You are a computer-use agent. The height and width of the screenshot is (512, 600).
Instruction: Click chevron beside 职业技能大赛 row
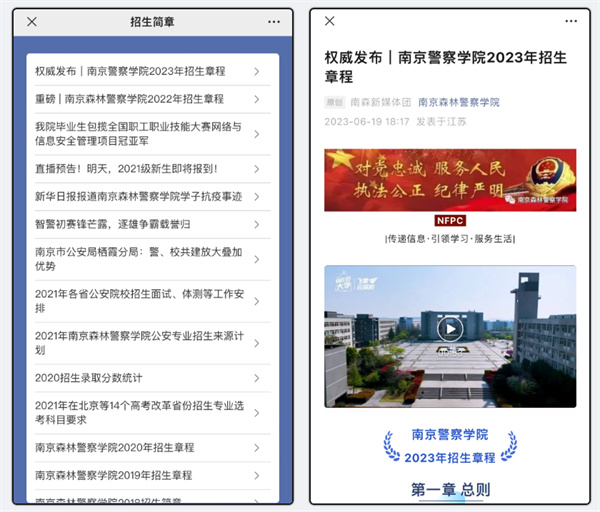click(257, 134)
